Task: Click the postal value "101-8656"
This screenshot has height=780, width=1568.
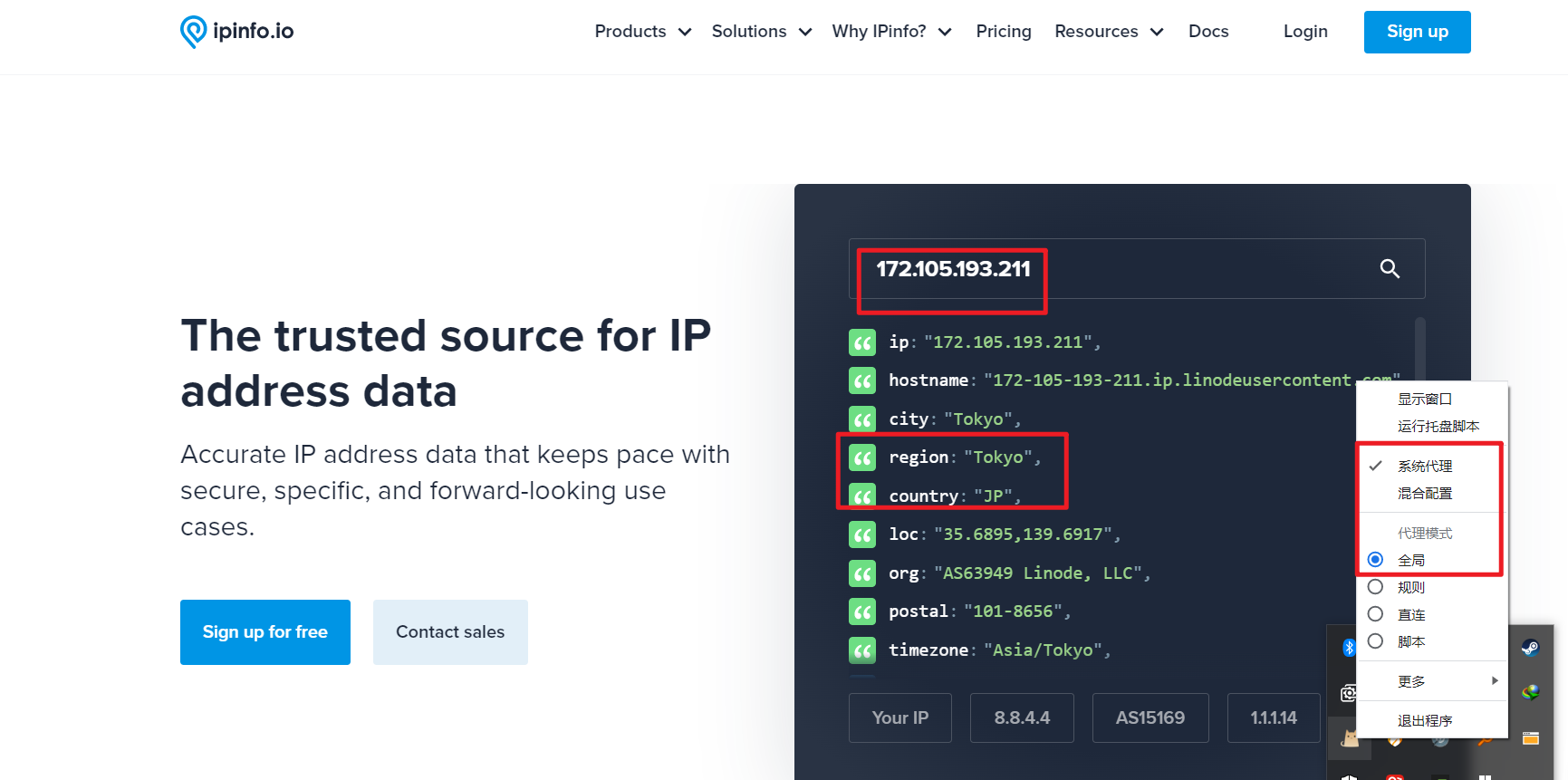Action: coord(1014,611)
